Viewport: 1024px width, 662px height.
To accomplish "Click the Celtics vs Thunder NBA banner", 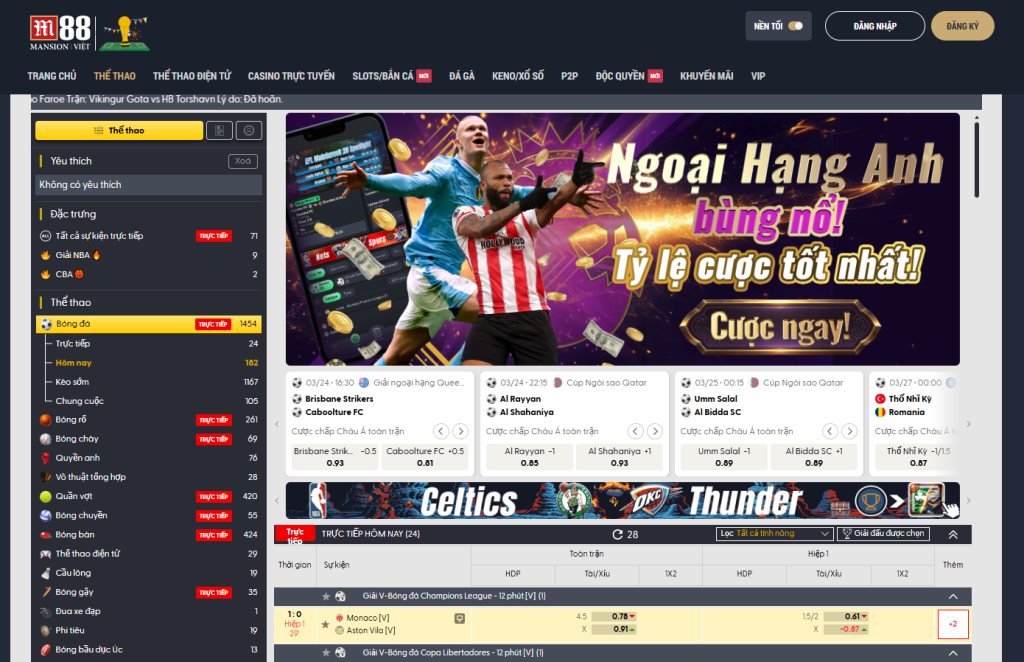I will coord(623,501).
